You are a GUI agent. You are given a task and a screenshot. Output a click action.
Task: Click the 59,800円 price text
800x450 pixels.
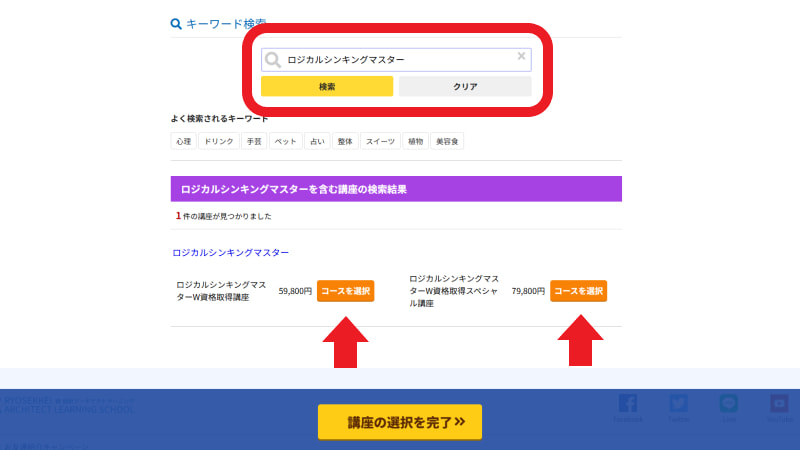tap(295, 291)
